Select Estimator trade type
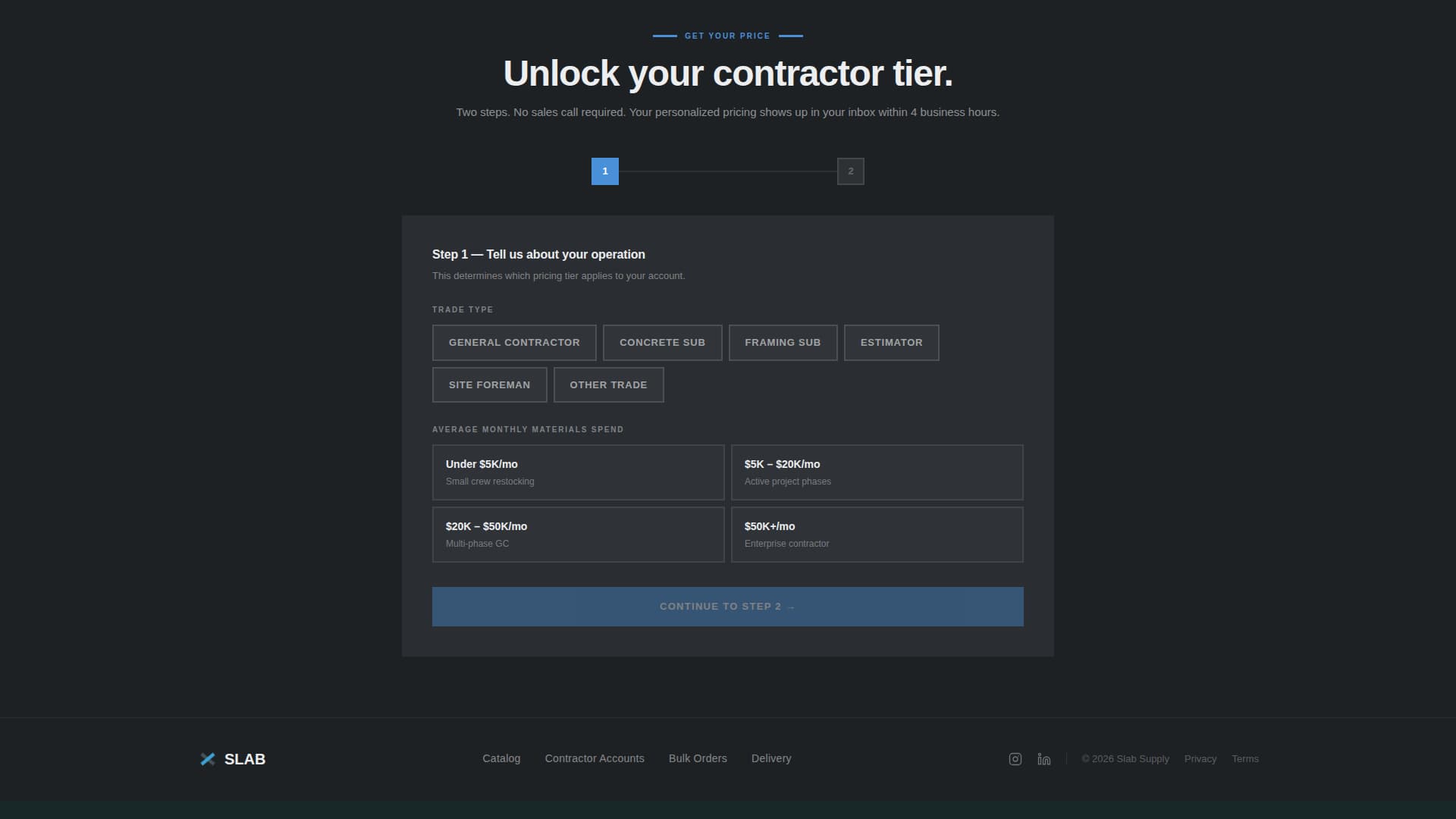Screen dimensions: 1456x819 coord(891,342)
